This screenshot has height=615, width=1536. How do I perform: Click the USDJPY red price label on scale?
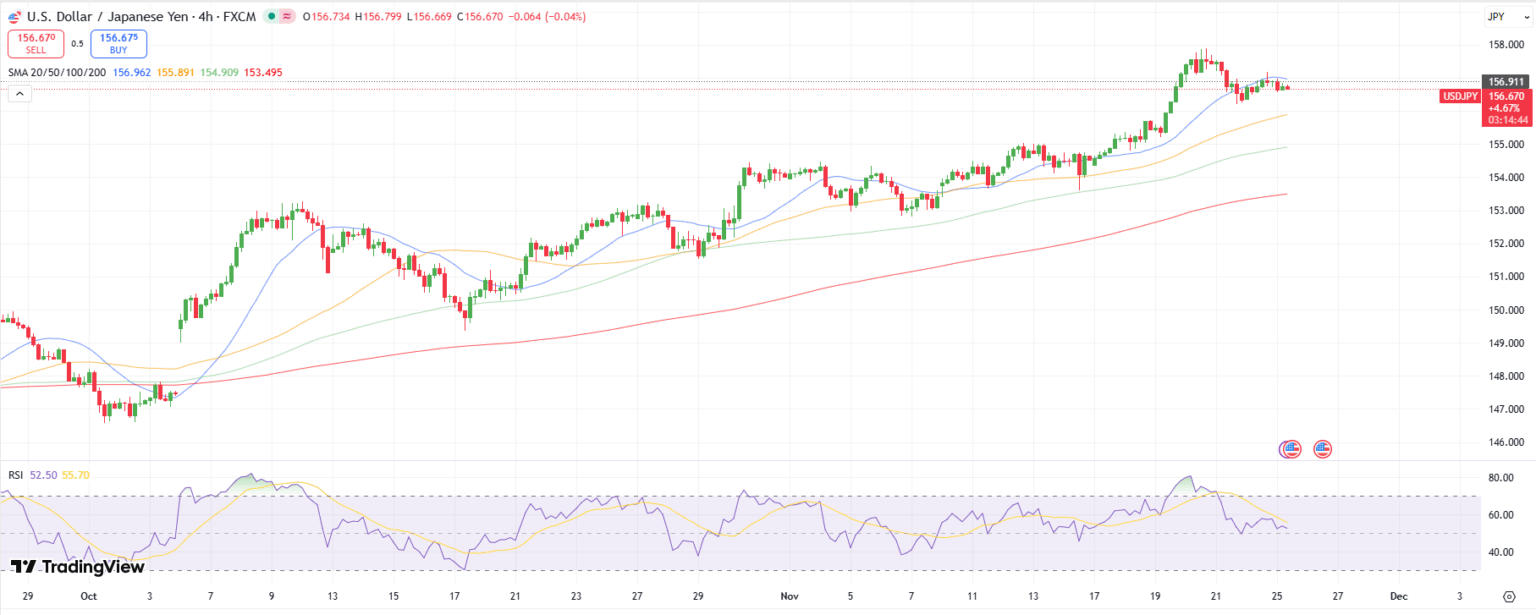1460,96
